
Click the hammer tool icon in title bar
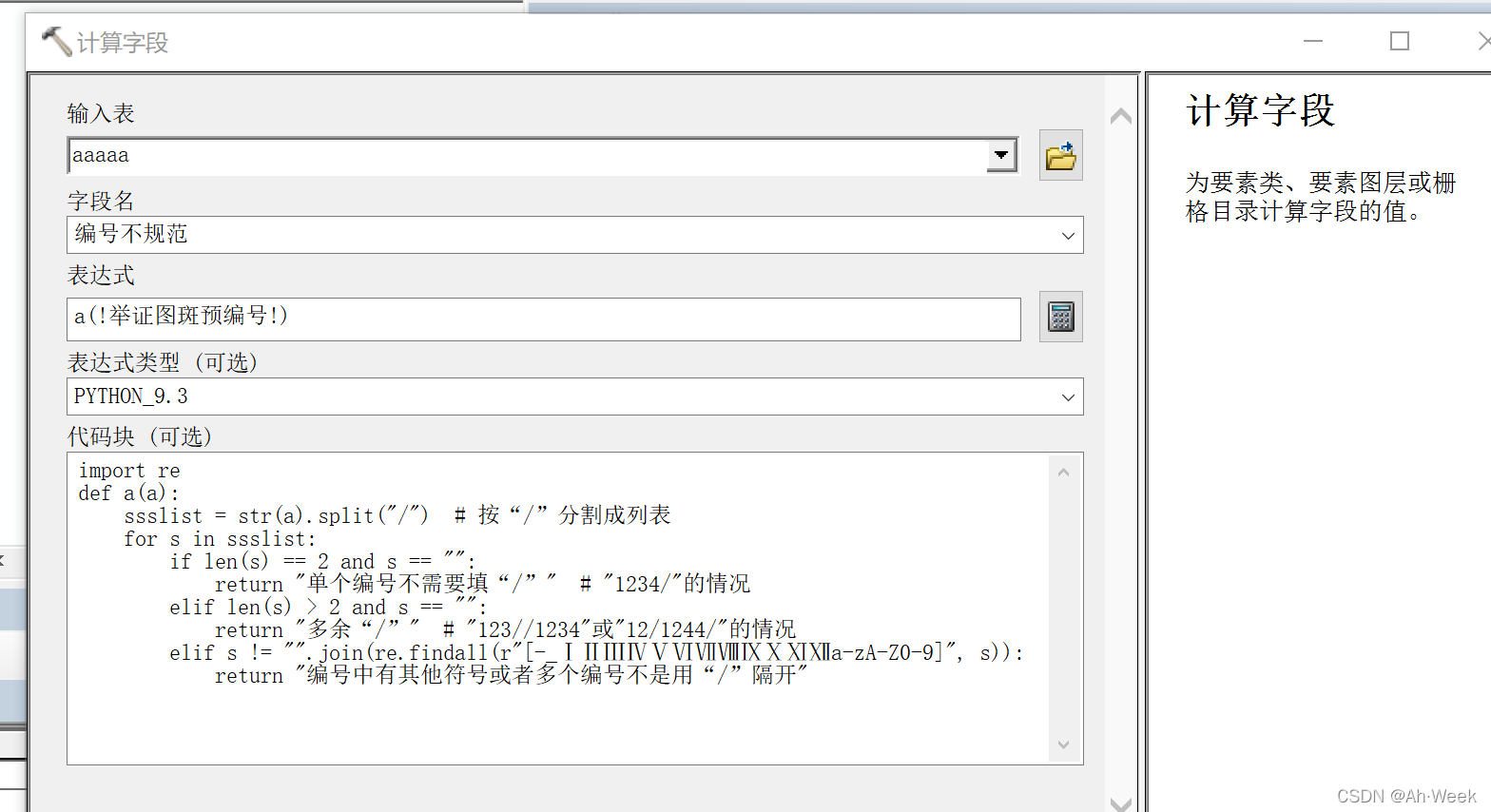click(x=56, y=41)
